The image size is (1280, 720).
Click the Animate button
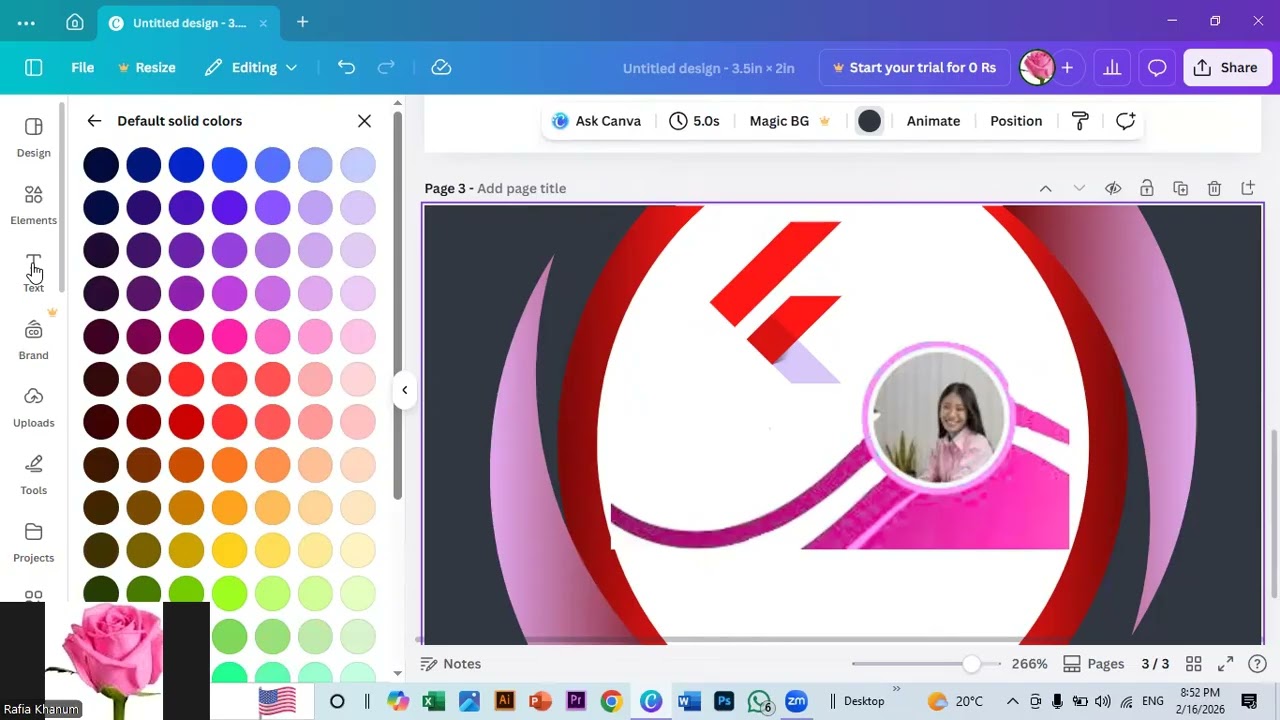[933, 121]
